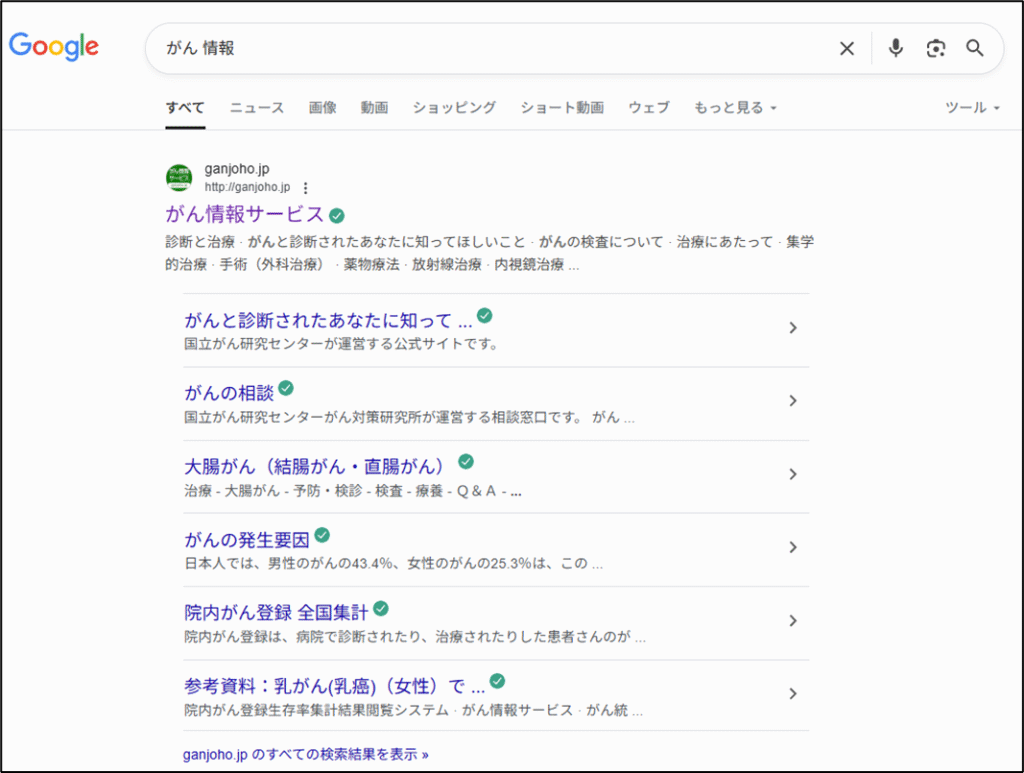Select the 画像 tab
This screenshot has width=1024, height=773.
tap(322, 108)
